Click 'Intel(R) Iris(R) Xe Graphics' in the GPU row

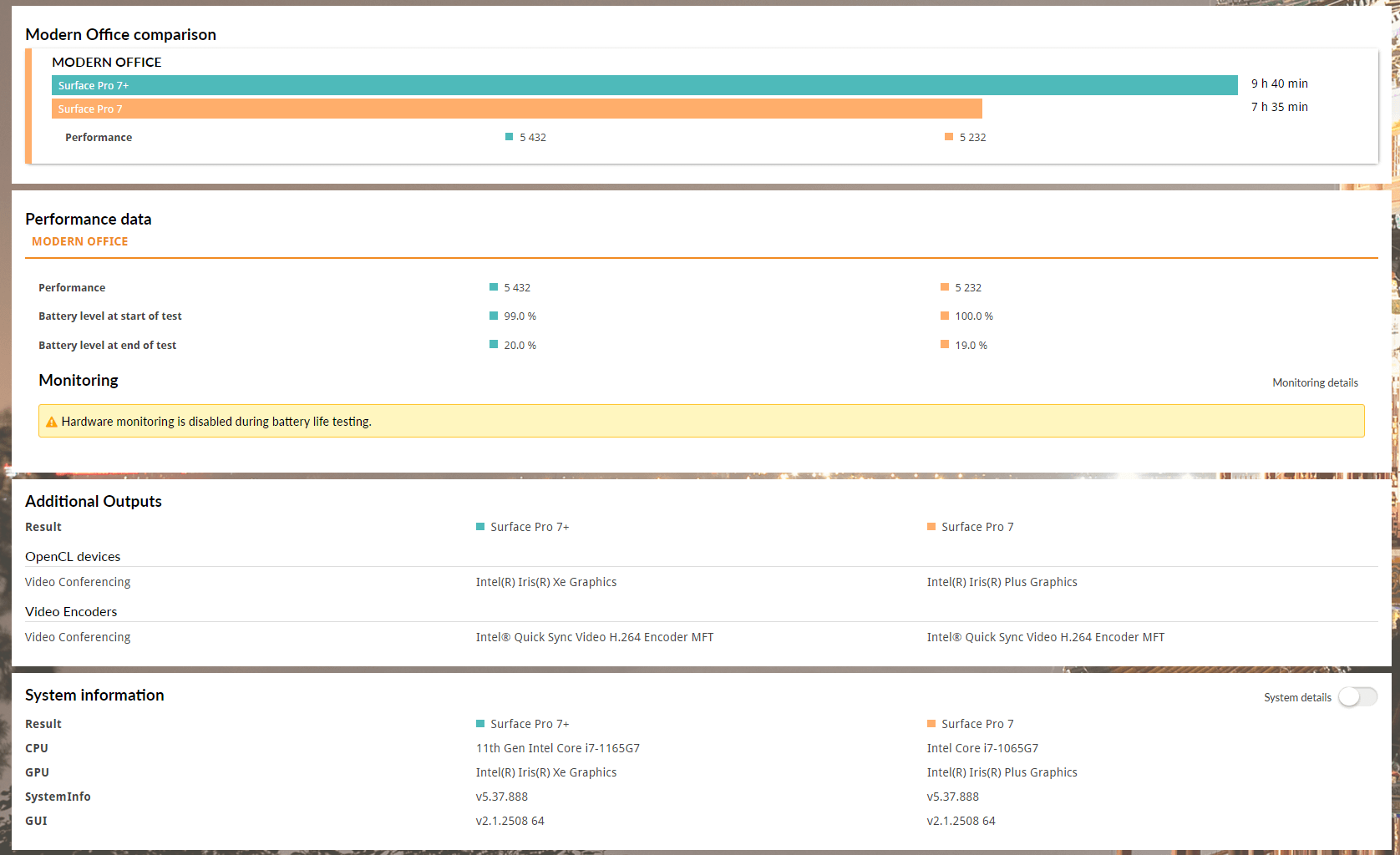tap(546, 772)
